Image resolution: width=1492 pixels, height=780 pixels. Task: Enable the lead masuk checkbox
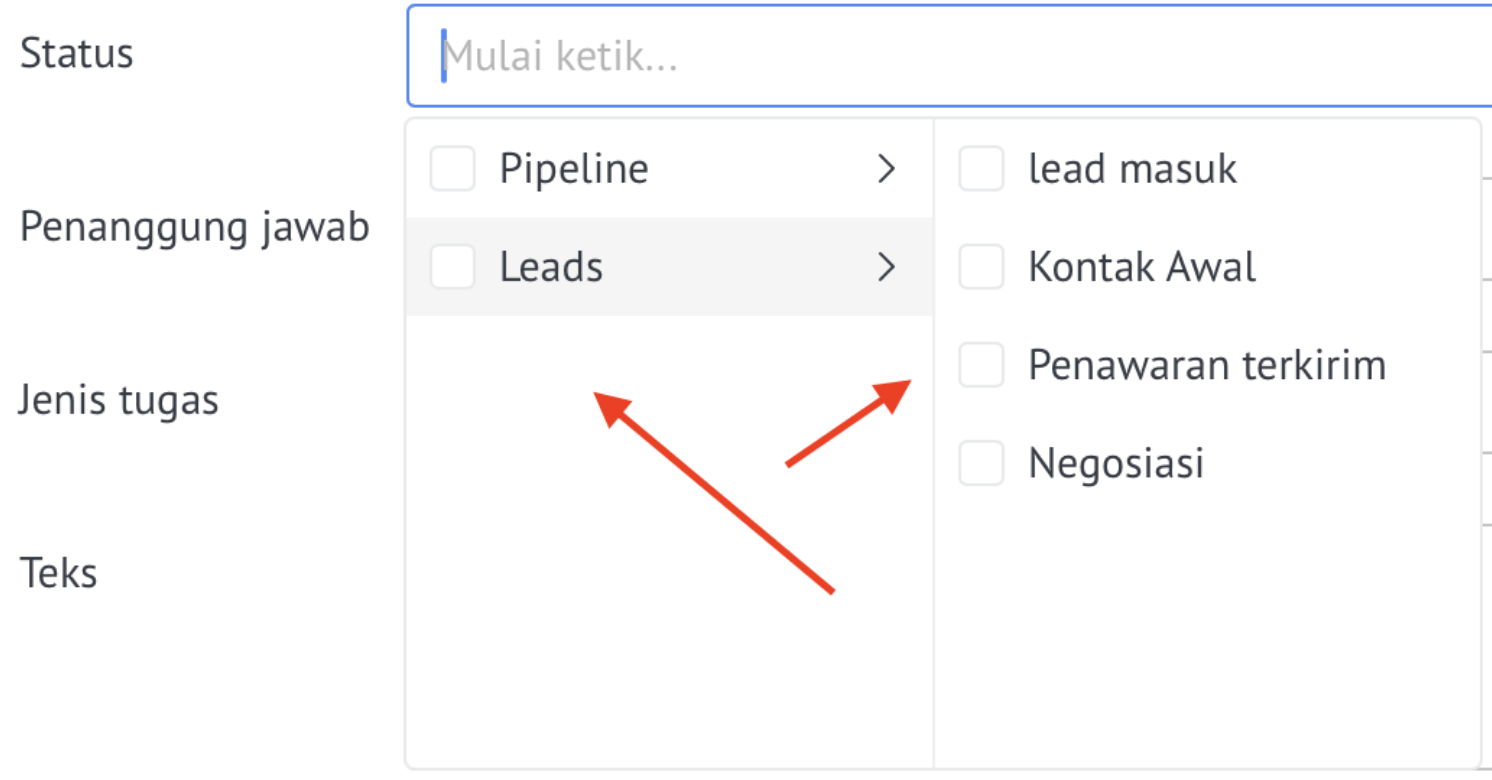coord(981,168)
